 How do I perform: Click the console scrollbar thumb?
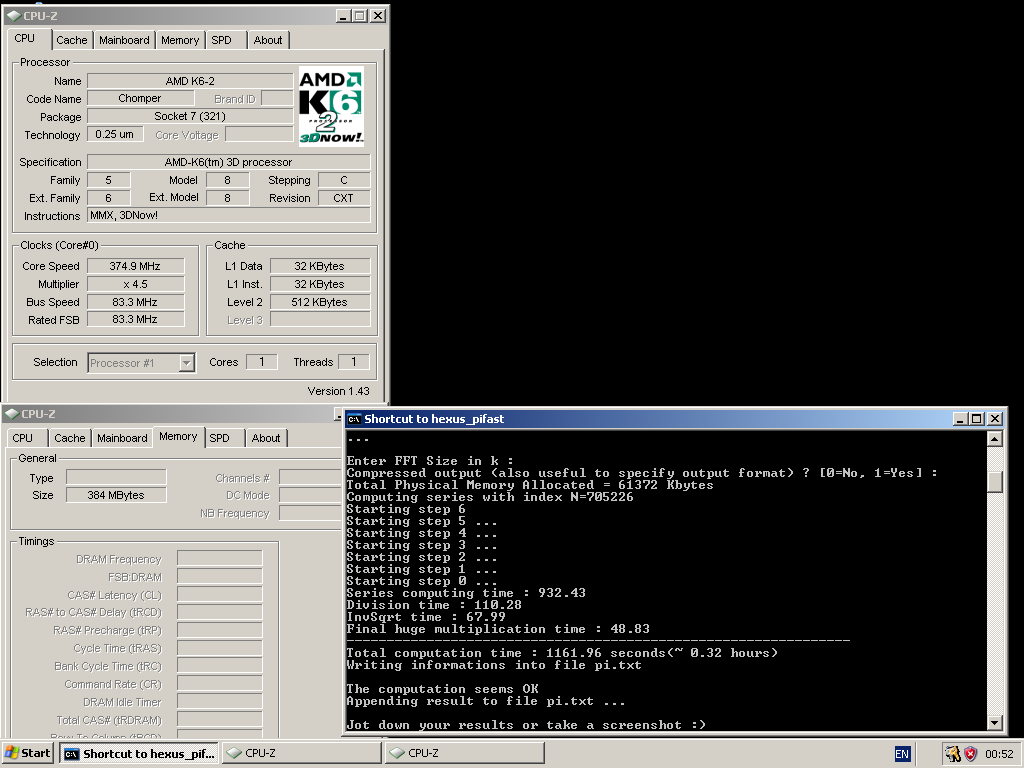[995, 482]
